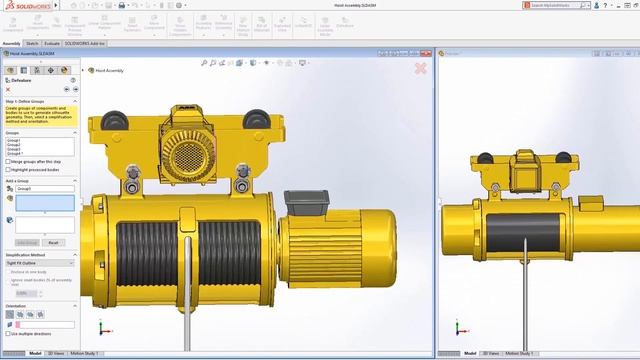Open the Help question mark menu

click(x=605, y=5)
